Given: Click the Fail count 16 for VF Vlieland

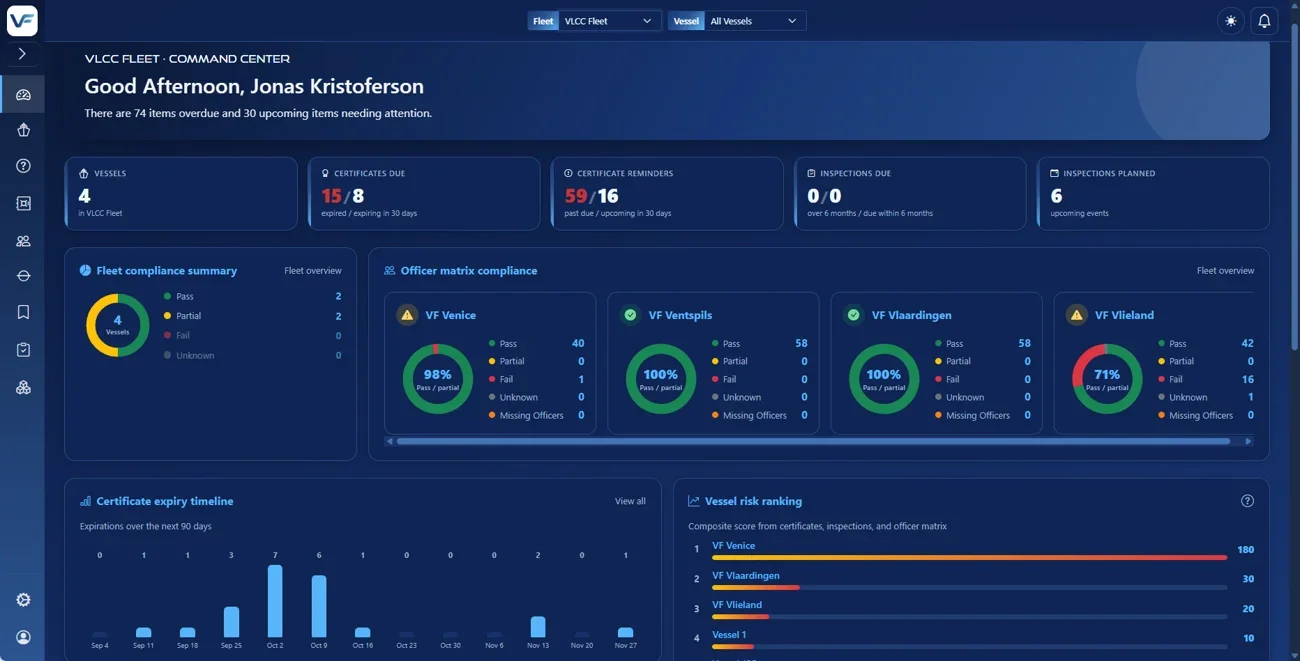Looking at the screenshot, I should pyautogui.click(x=1247, y=380).
